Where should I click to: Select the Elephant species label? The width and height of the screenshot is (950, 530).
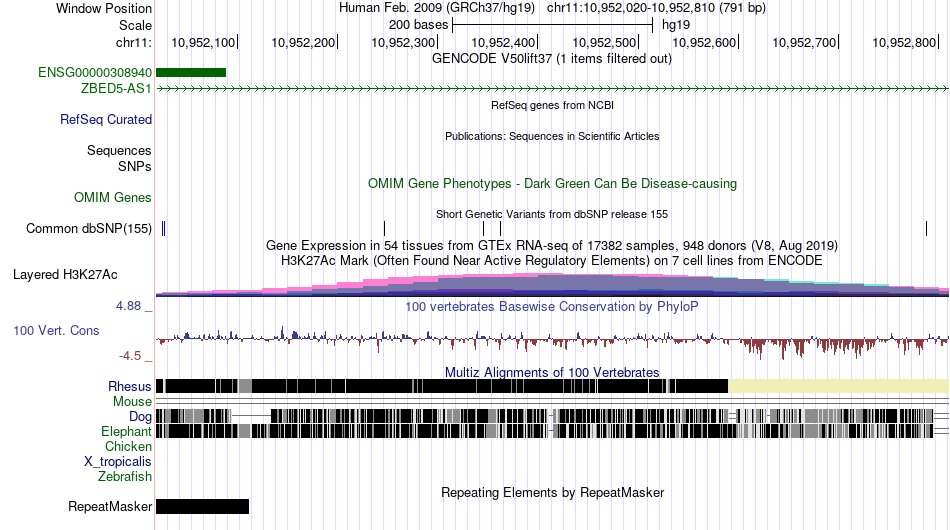point(126,431)
